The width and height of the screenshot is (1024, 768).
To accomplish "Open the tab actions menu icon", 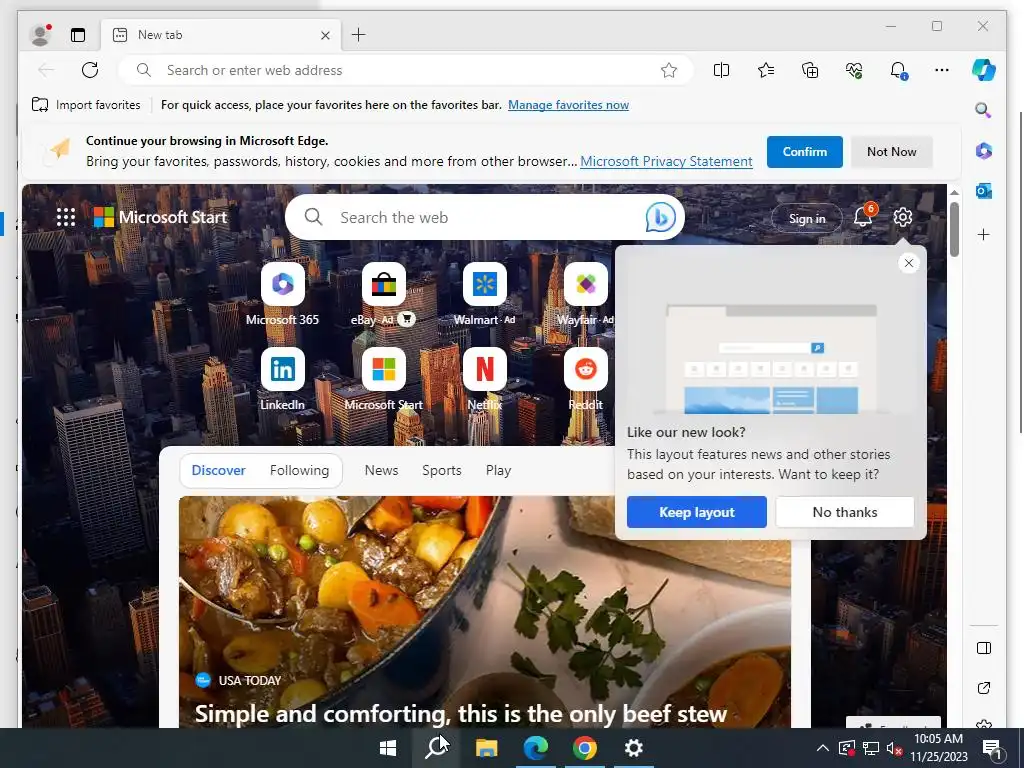I will click(78, 35).
